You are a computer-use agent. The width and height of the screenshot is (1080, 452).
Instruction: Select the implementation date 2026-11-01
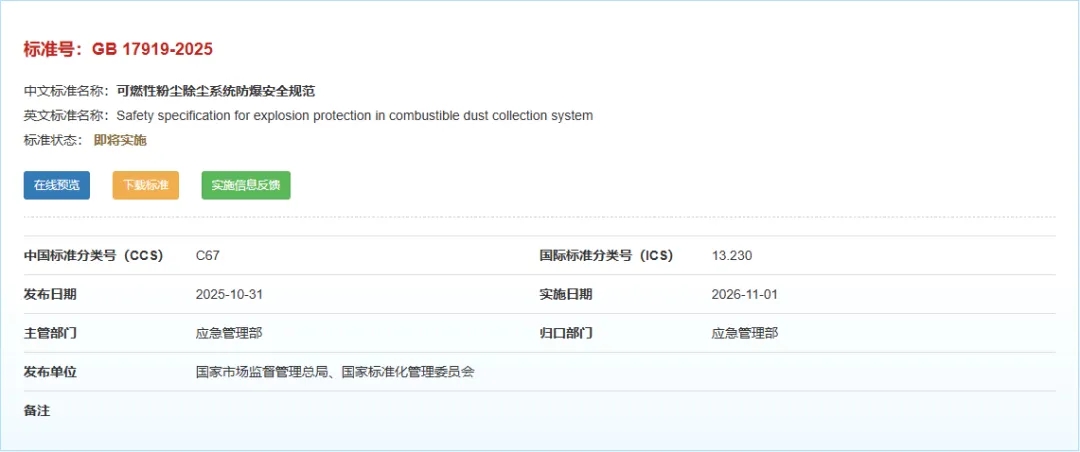pos(745,294)
